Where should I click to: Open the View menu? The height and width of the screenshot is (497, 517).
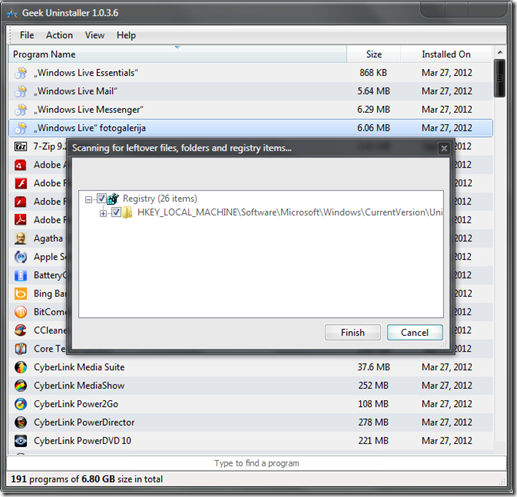[95, 35]
